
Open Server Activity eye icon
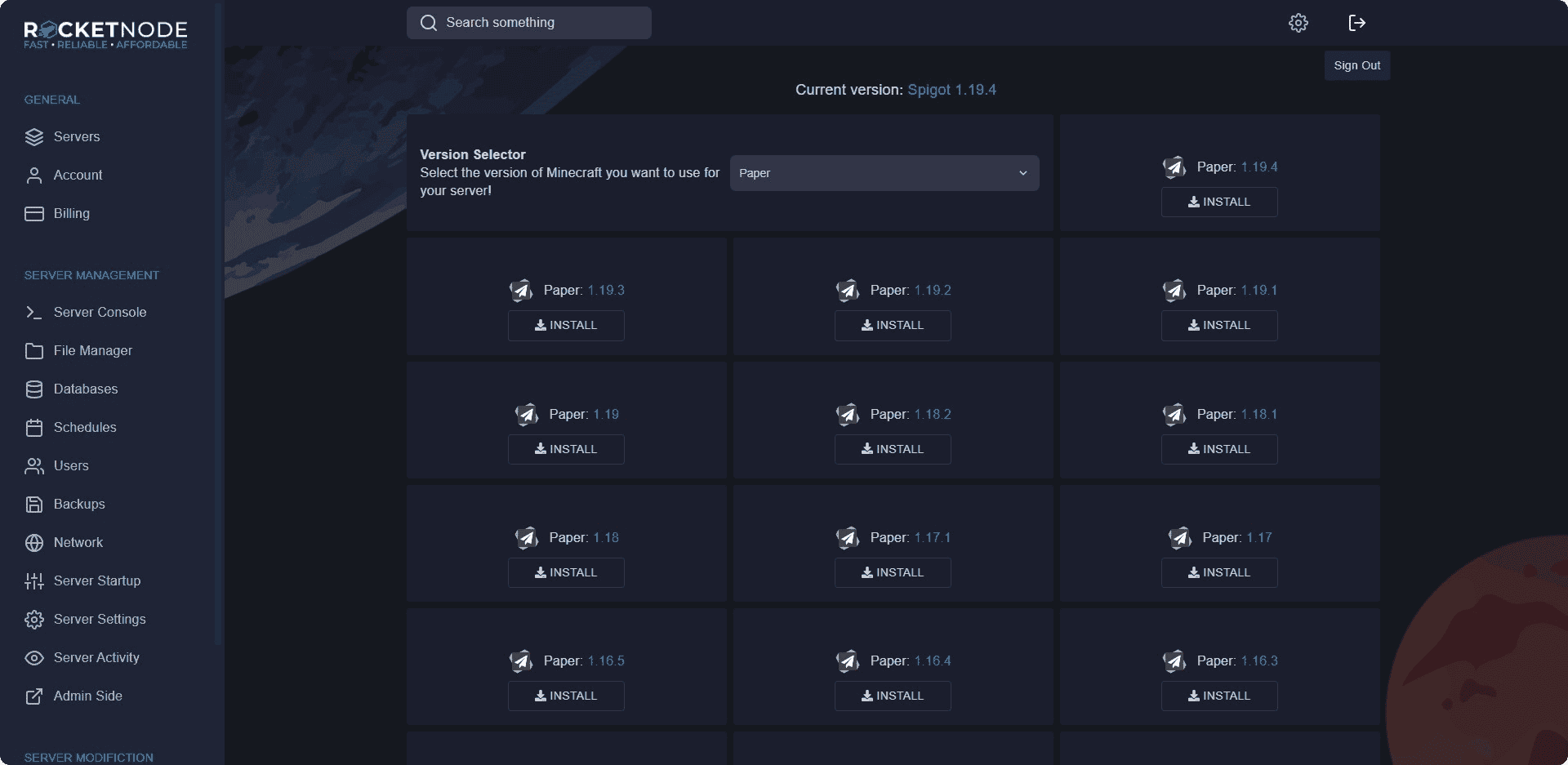click(x=34, y=658)
